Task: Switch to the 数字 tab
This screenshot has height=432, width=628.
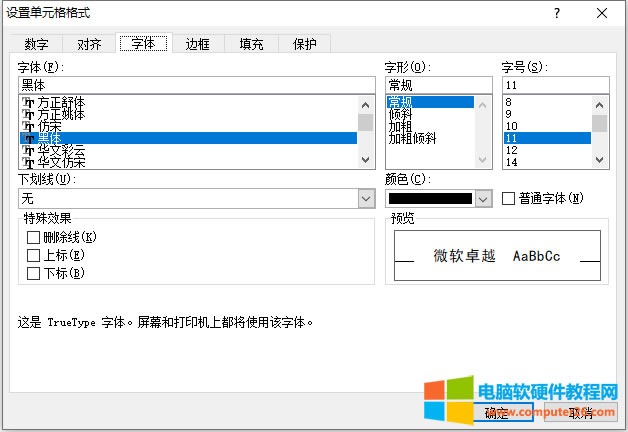Action: point(37,44)
